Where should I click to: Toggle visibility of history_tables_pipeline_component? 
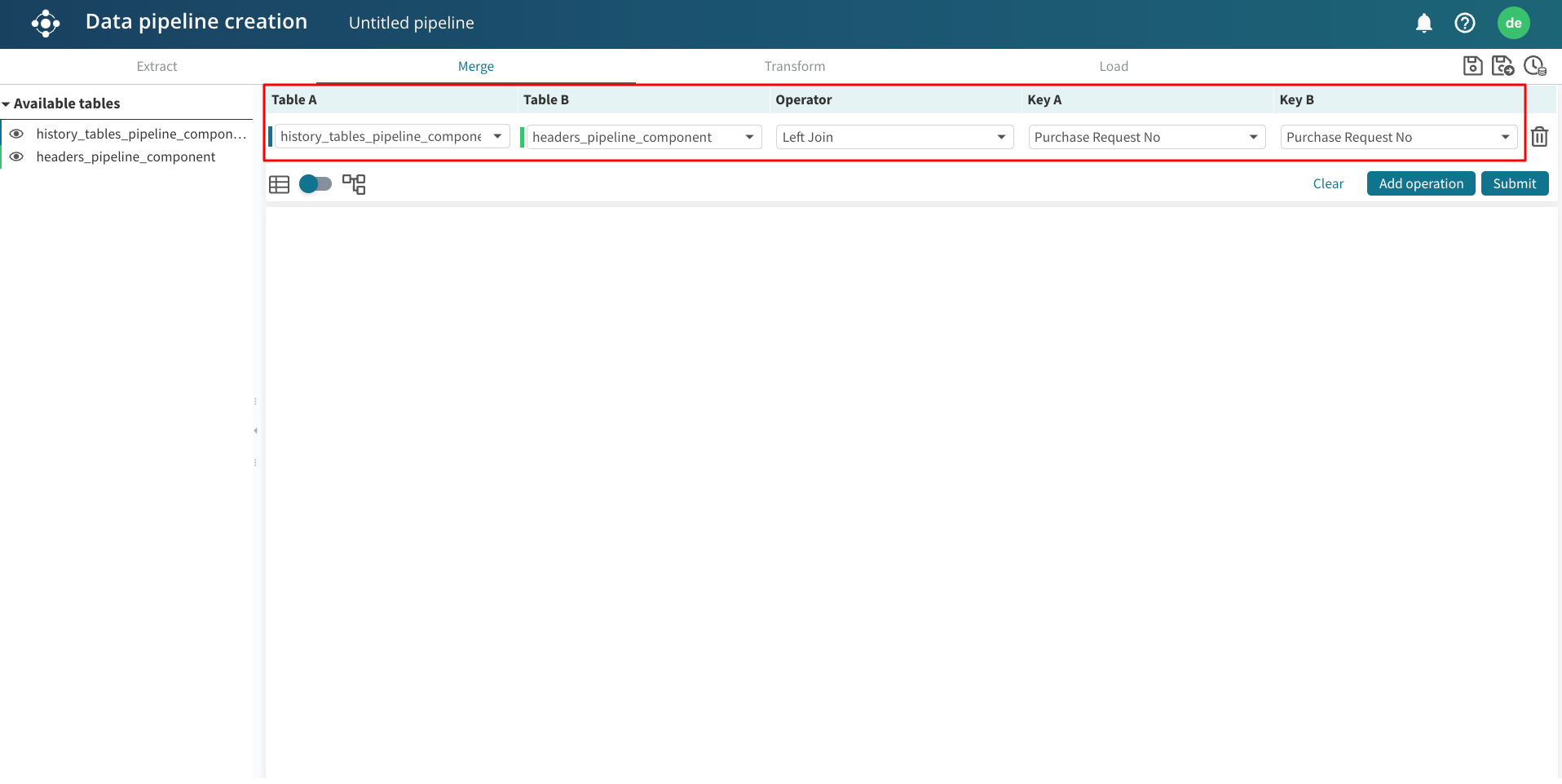(x=16, y=134)
